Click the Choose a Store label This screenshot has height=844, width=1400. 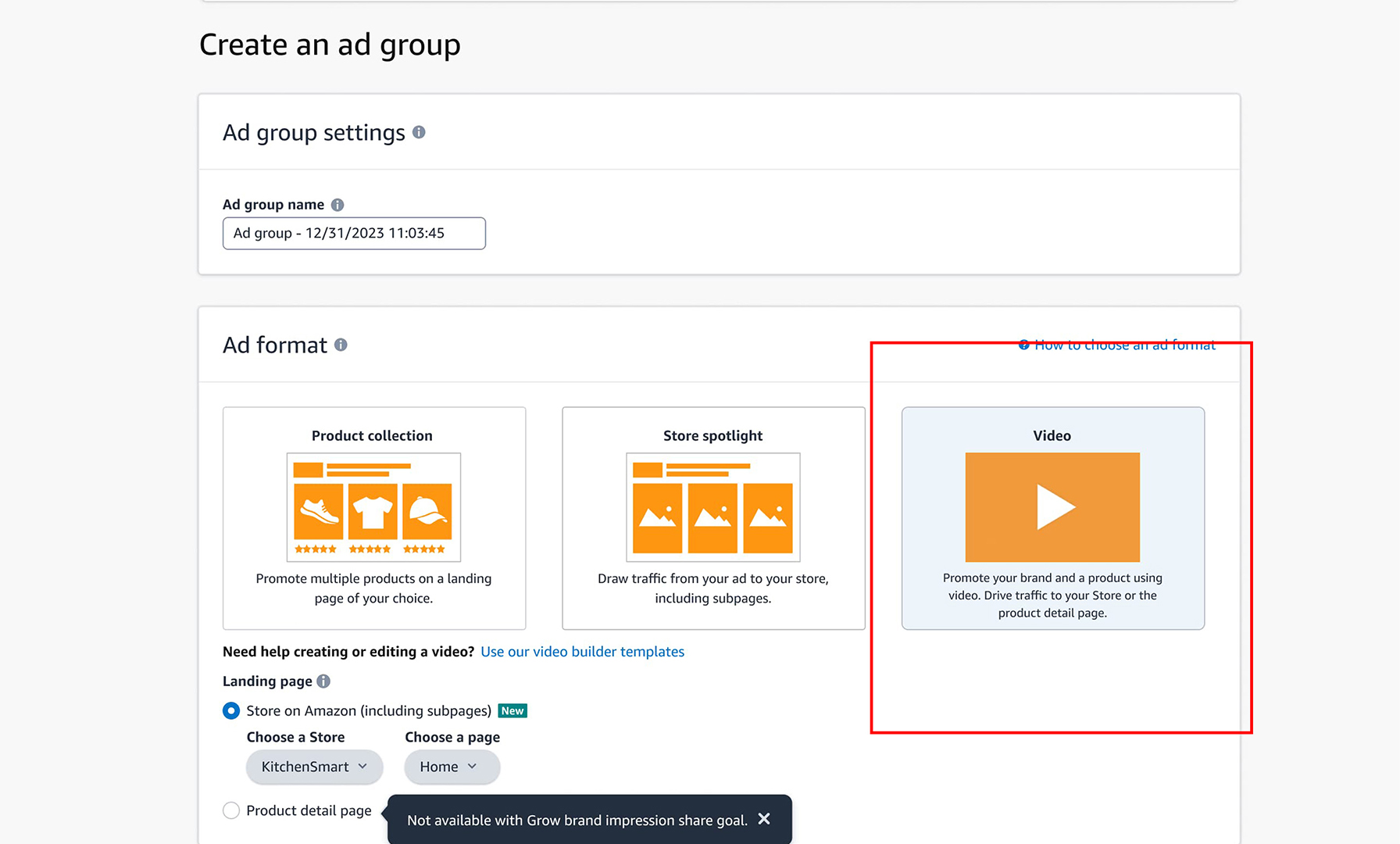[x=295, y=737]
